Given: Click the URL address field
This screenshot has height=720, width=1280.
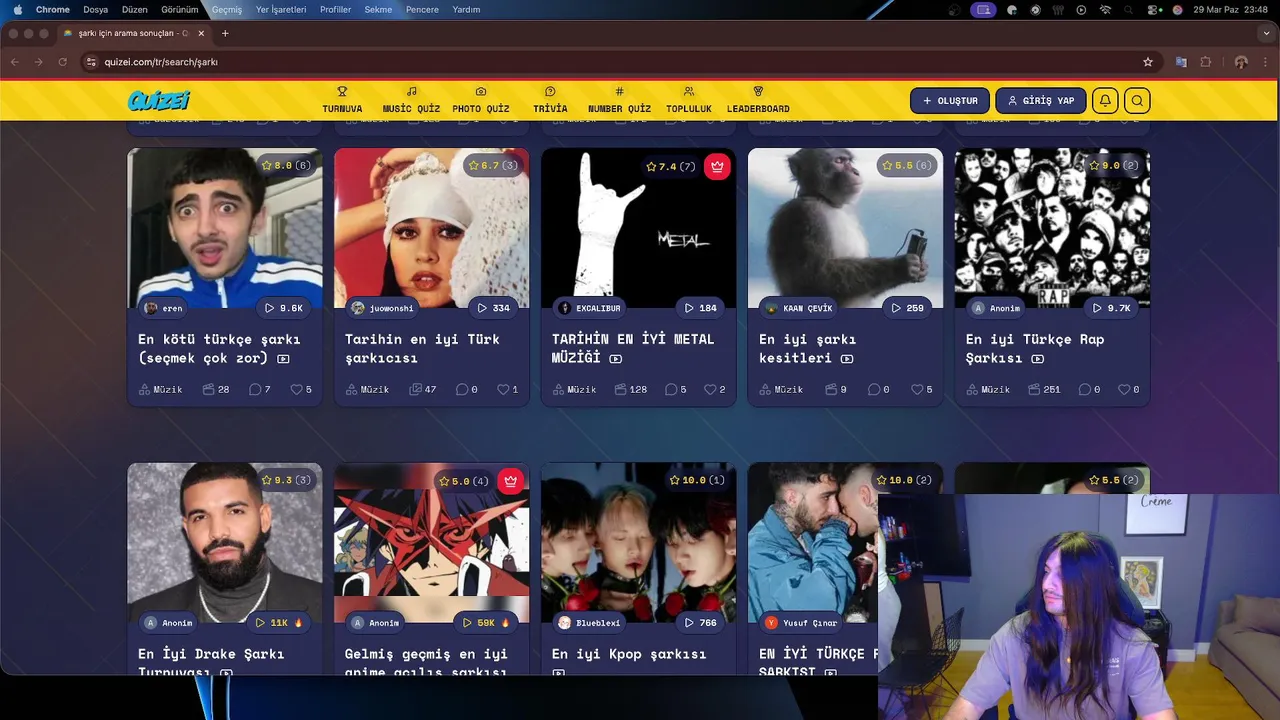Looking at the screenshot, I should 620,62.
